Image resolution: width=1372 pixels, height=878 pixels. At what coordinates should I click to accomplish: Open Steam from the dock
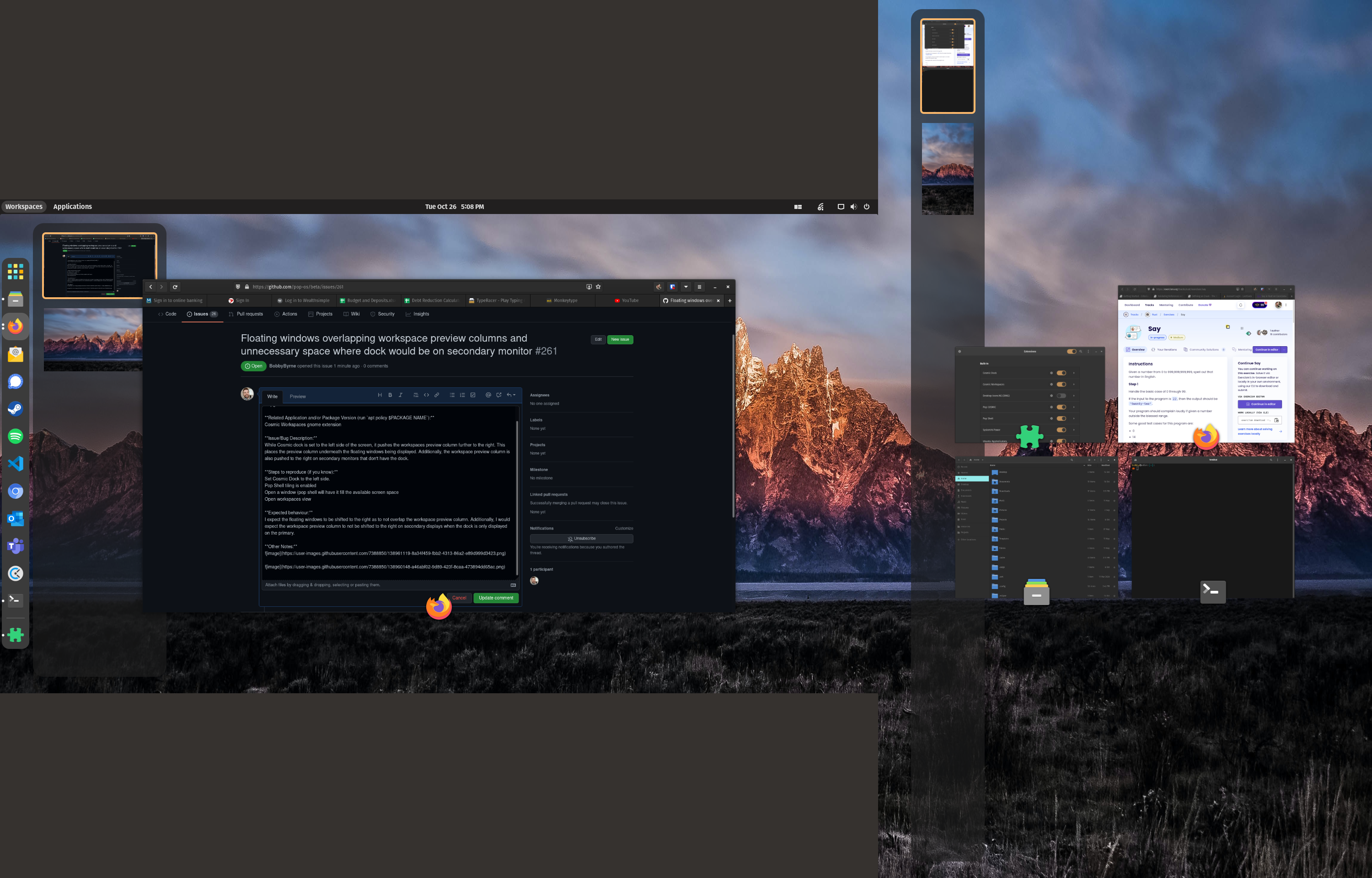tap(16, 409)
